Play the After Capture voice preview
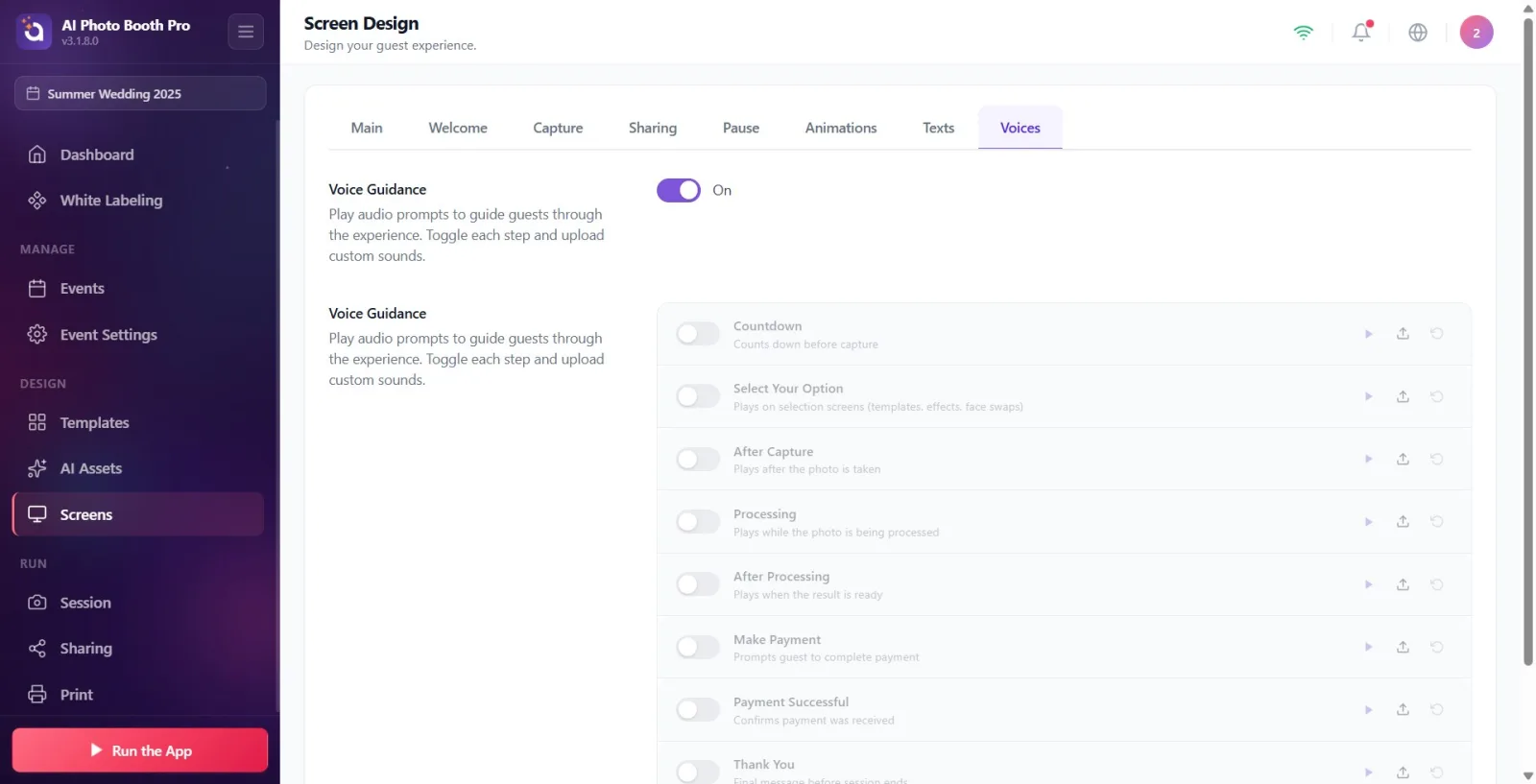 tap(1369, 459)
